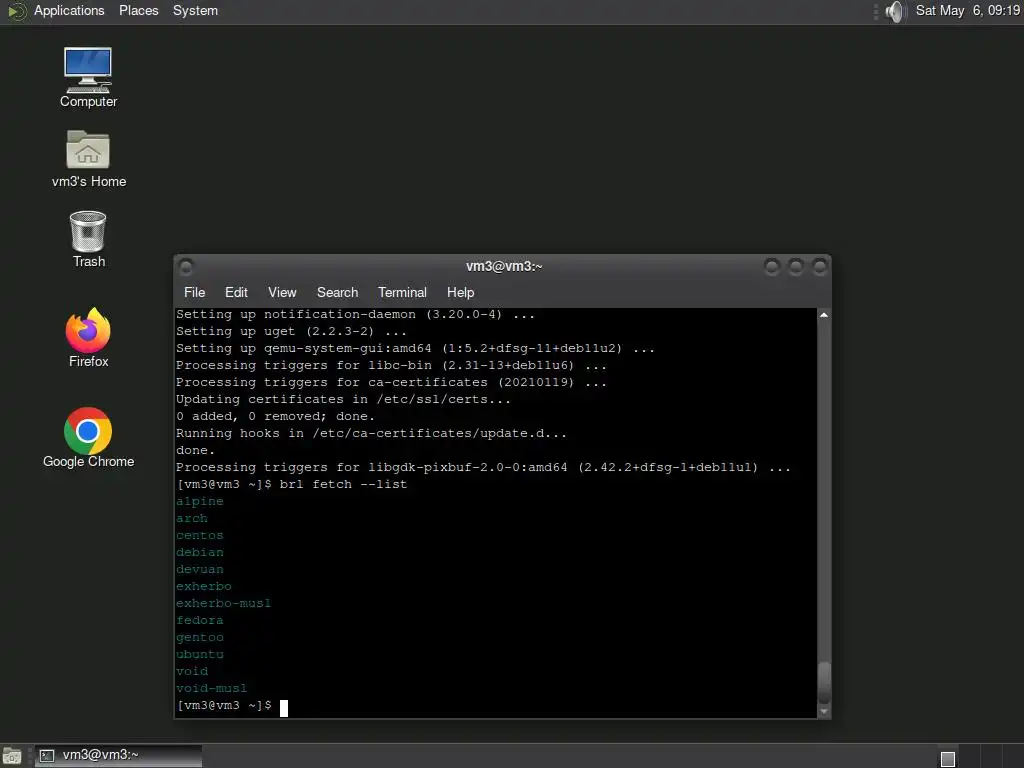Click the 'debian' line in terminal output
The image size is (1024, 768).
200,552
